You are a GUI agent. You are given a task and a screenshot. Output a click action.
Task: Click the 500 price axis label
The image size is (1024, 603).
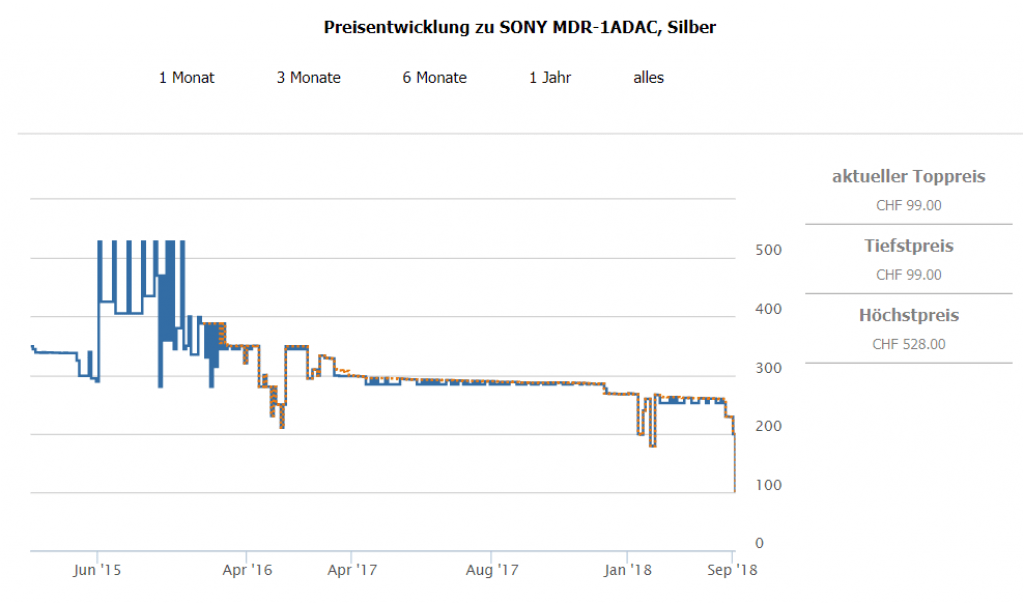click(767, 249)
